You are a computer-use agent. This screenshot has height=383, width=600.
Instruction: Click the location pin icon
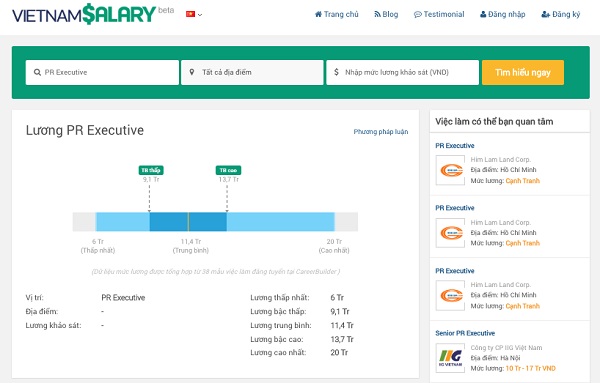[x=192, y=72]
